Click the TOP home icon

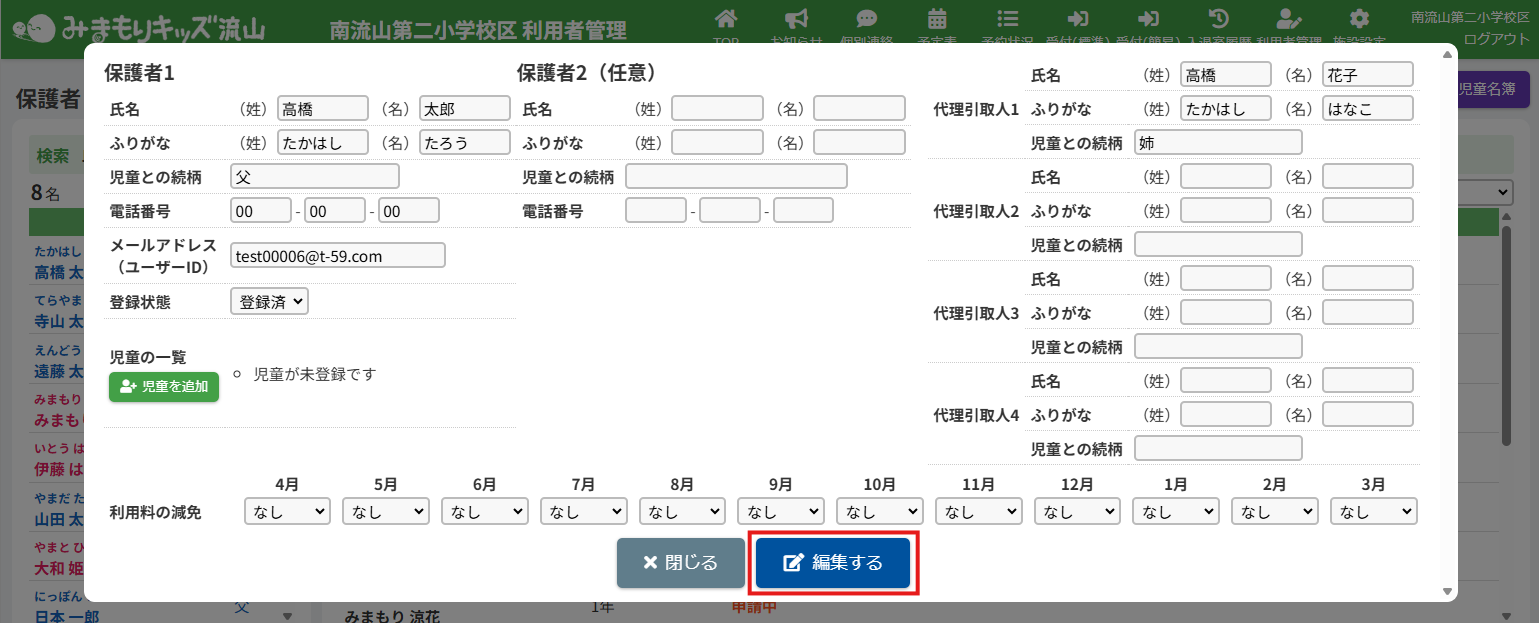727,20
